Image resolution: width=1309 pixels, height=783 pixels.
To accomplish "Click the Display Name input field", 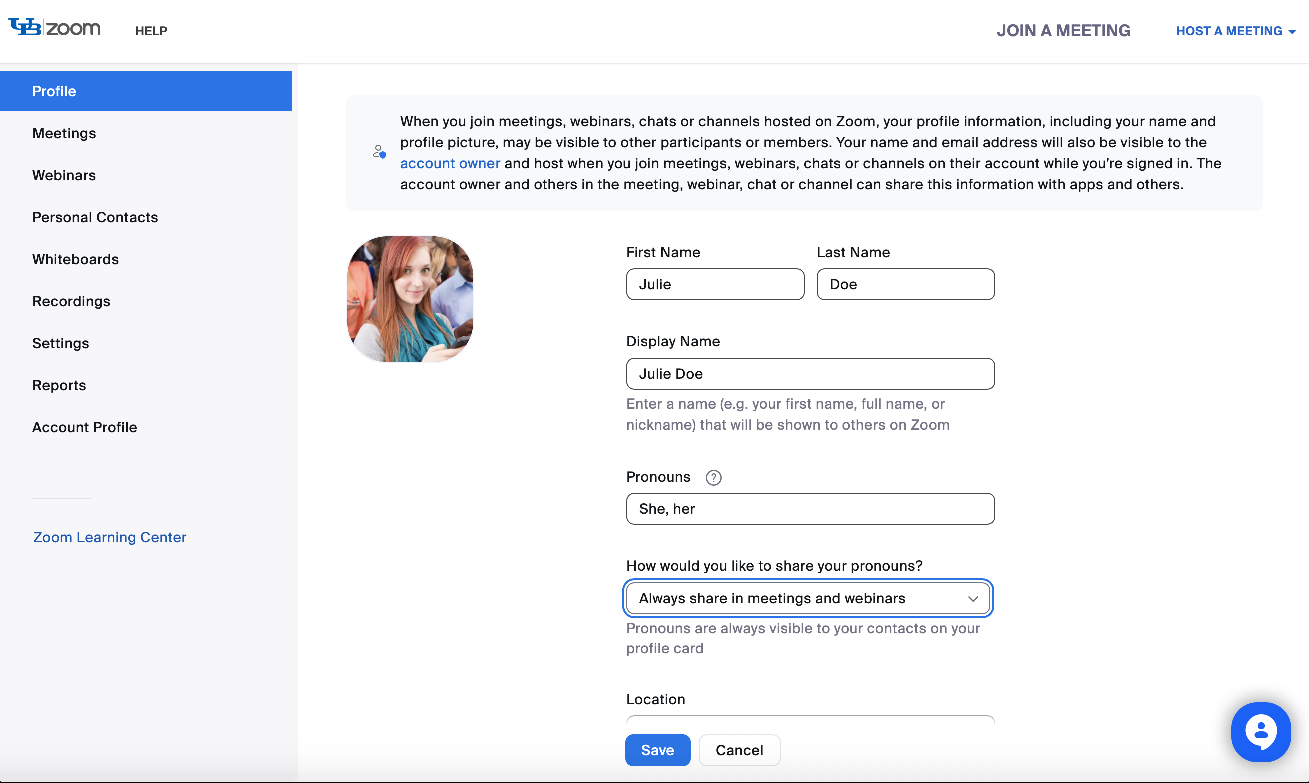I will 810,374.
